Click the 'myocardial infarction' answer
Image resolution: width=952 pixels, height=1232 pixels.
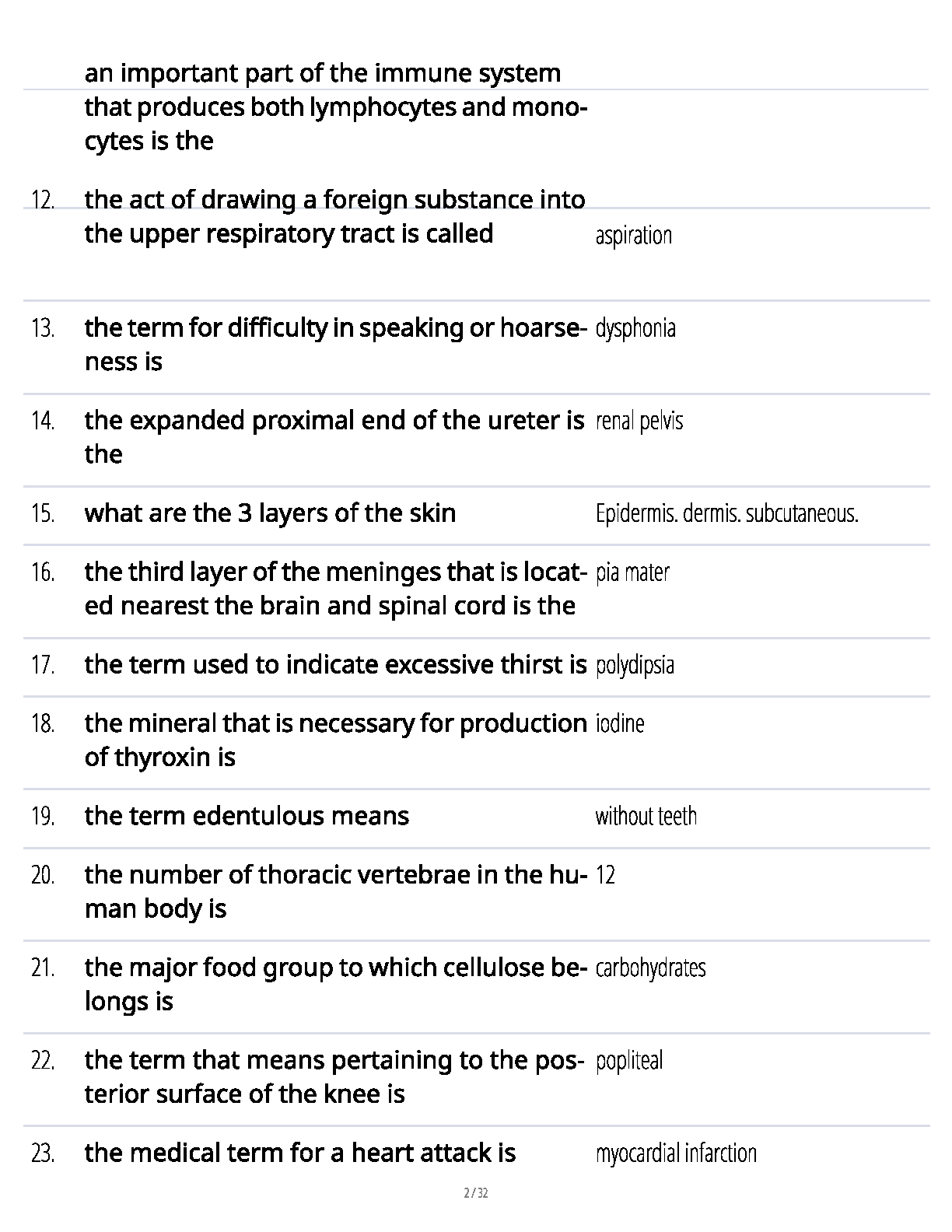(x=676, y=1153)
